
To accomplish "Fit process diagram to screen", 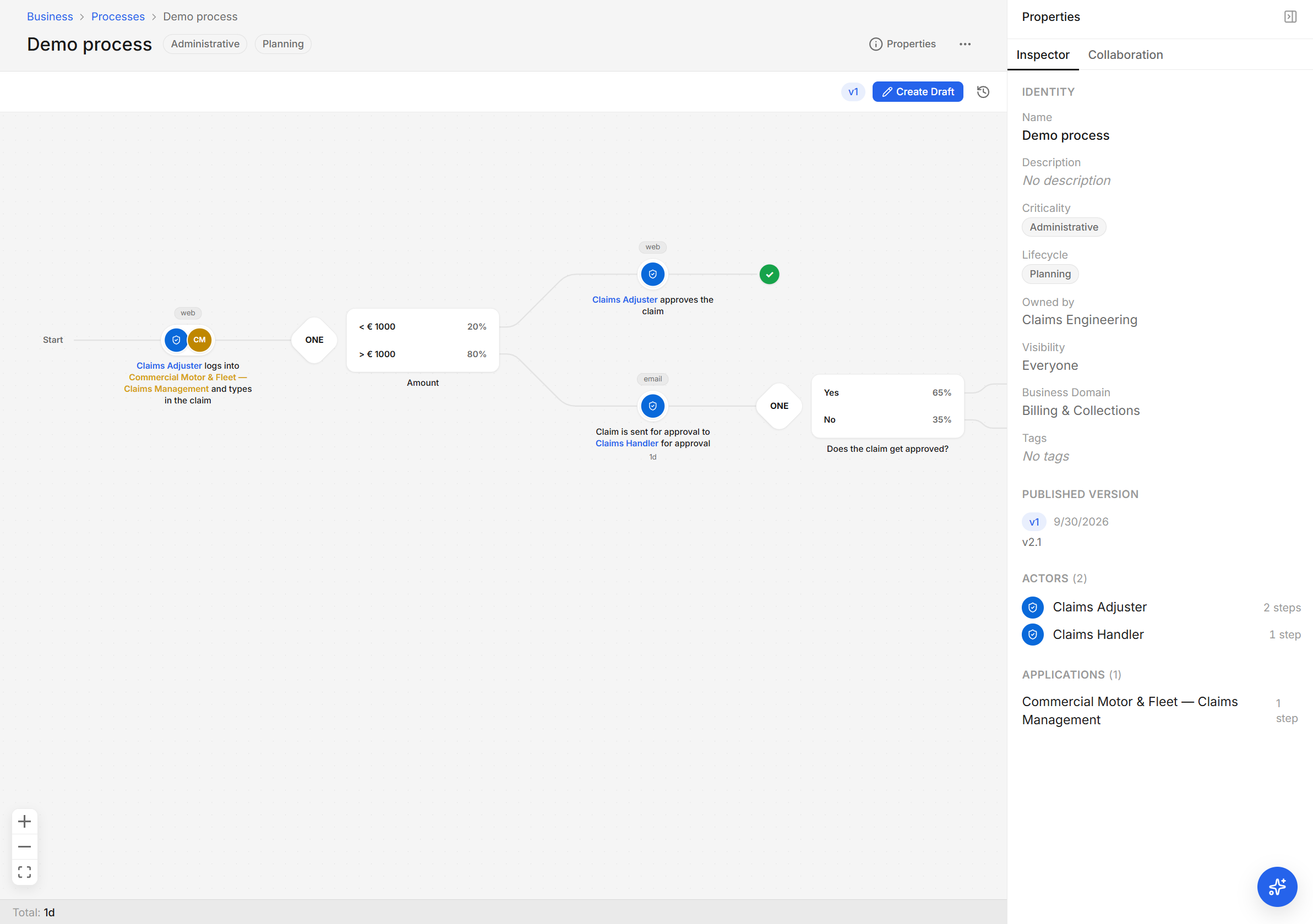I will pyautogui.click(x=25, y=871).
